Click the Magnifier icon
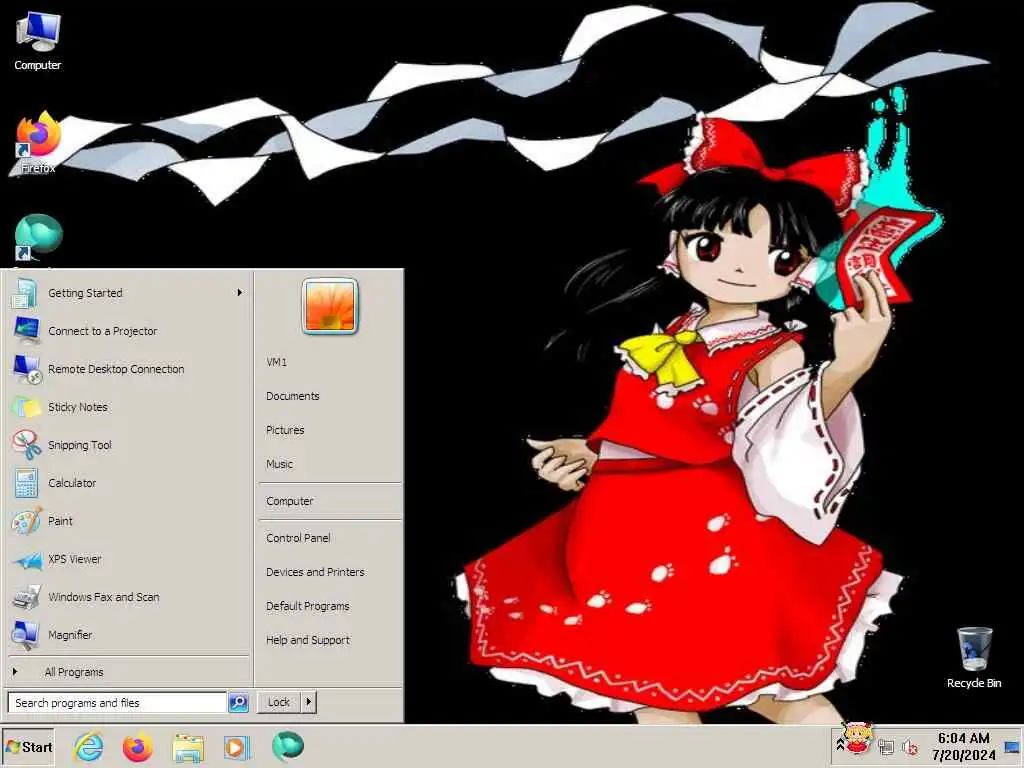The image size is (1024, 768). click(x=26, y=635)
